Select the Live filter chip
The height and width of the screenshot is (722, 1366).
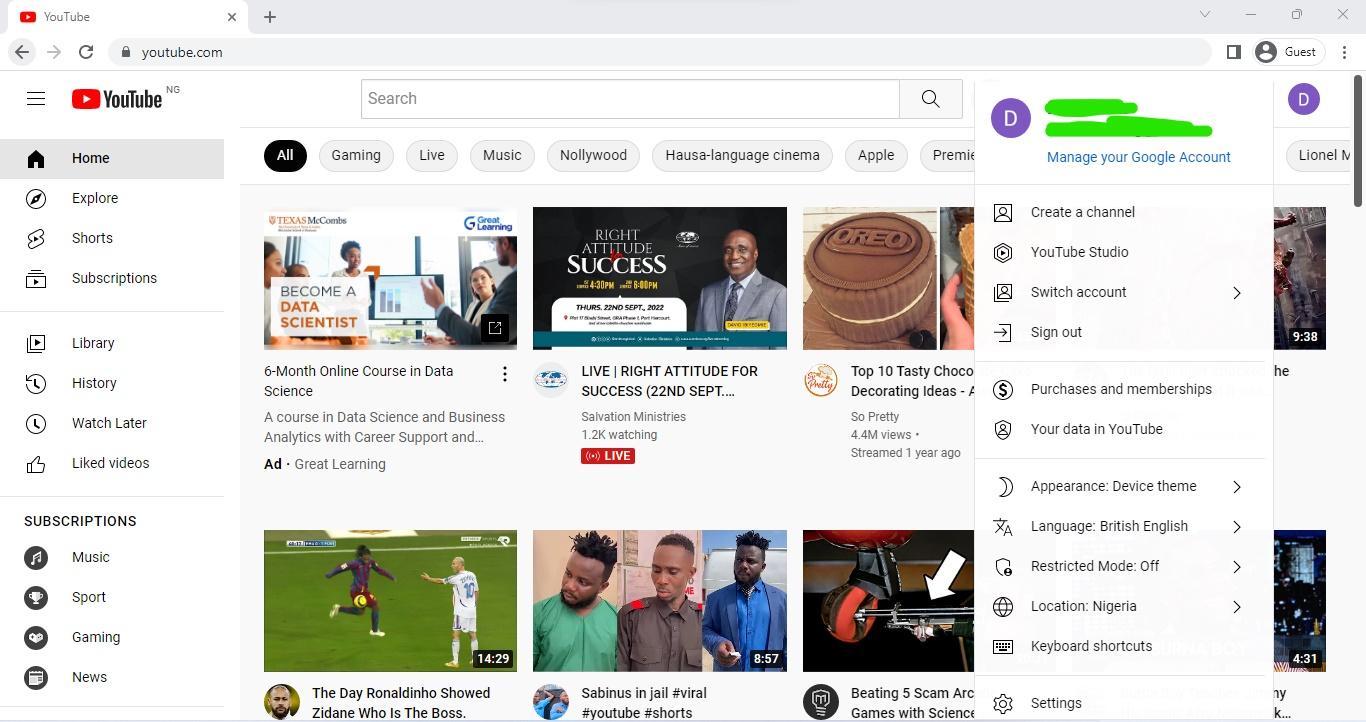click(x=432, y=155)
